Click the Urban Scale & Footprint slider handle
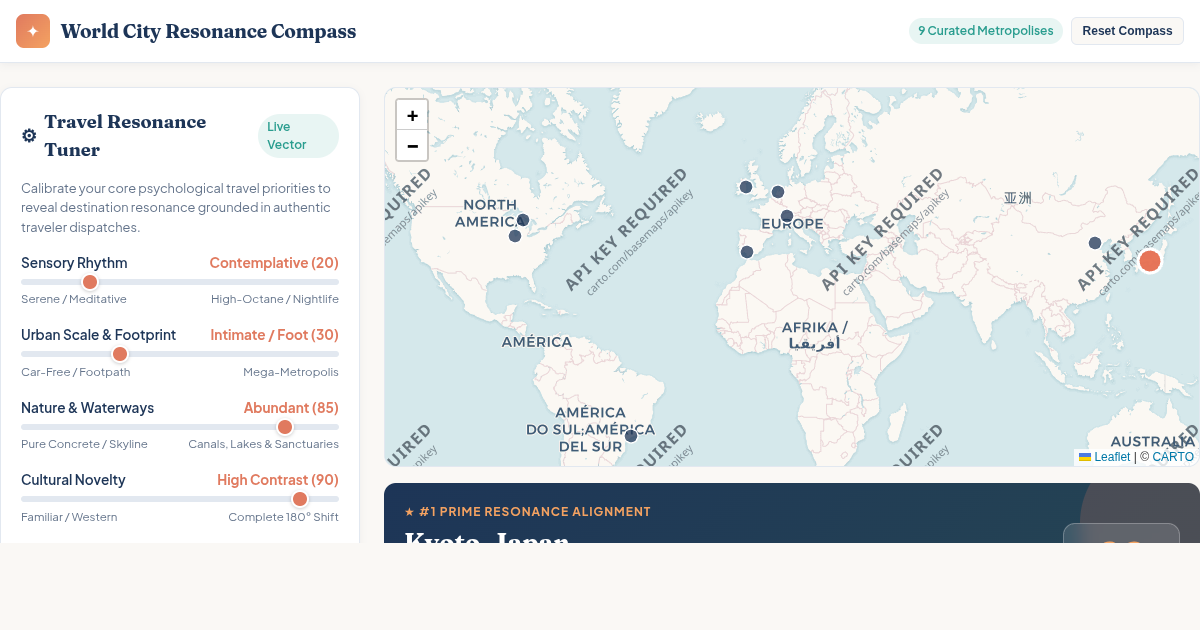Image resolution: width=1200 pixels, height=630 pixels. [120, 354]
